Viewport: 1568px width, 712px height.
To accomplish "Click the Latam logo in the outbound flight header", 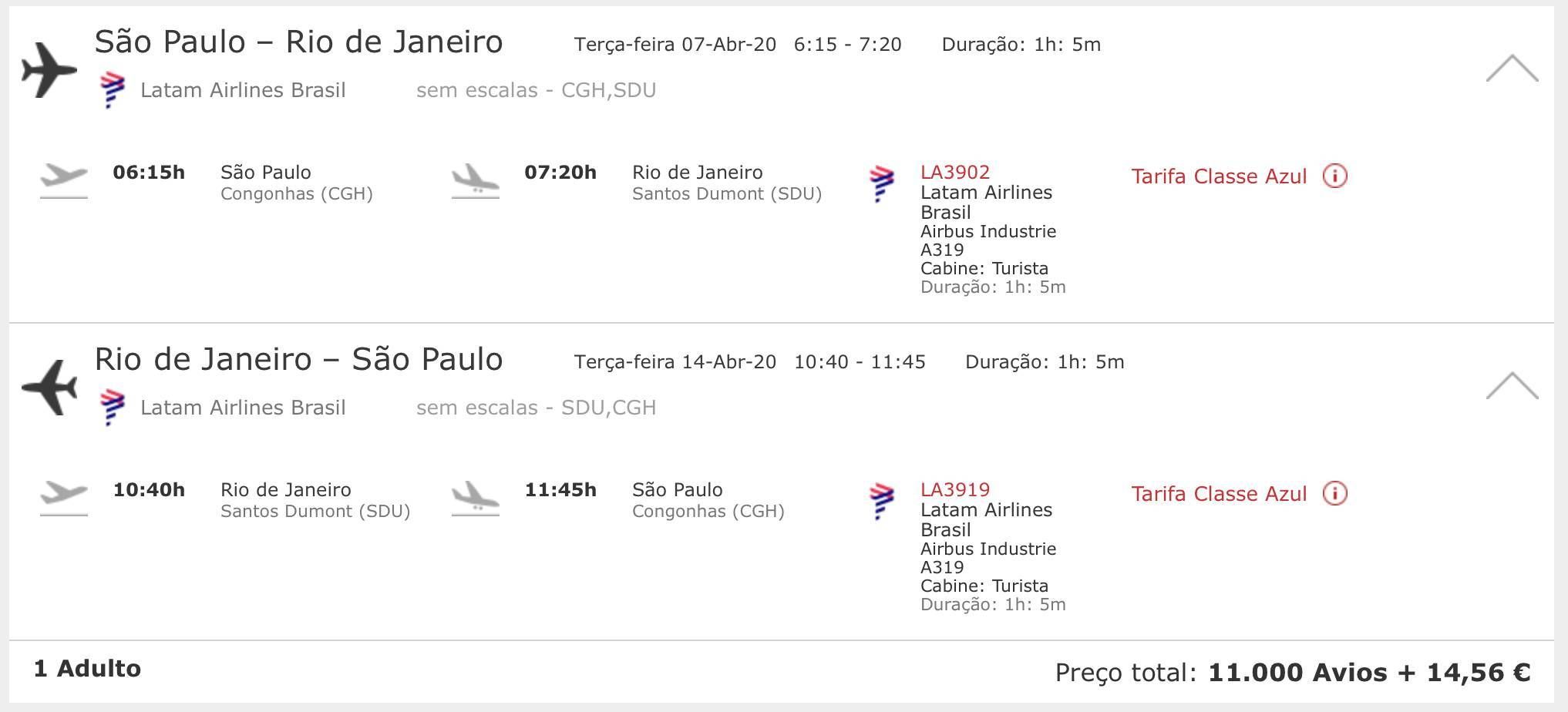I will click(x=113, y=90).
